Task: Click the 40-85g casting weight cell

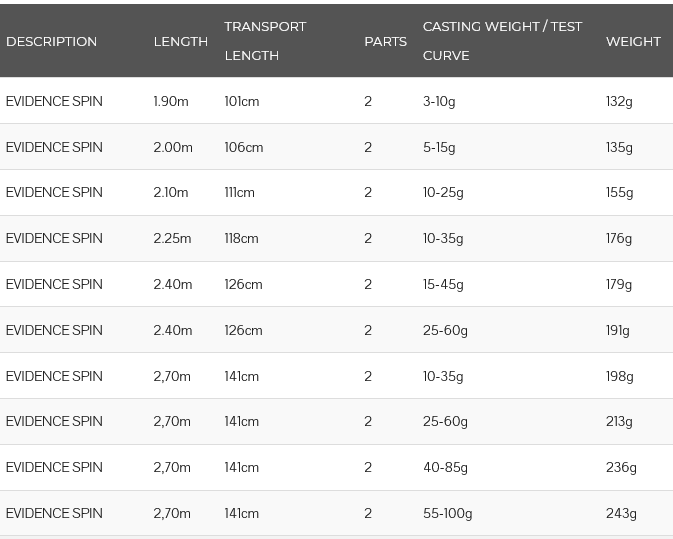Action: (x=445, y=467)
